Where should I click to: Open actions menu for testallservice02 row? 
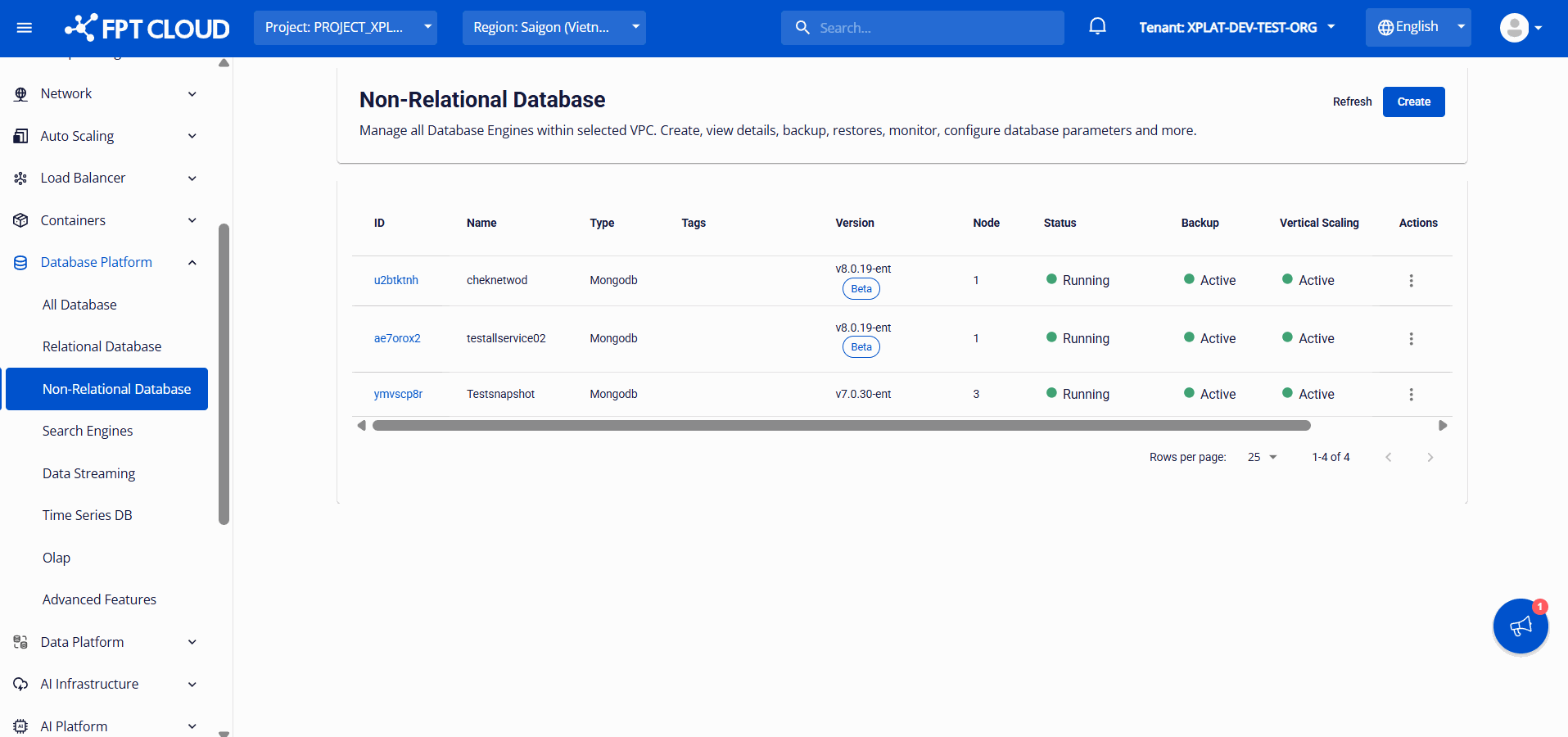[1411, 339]
